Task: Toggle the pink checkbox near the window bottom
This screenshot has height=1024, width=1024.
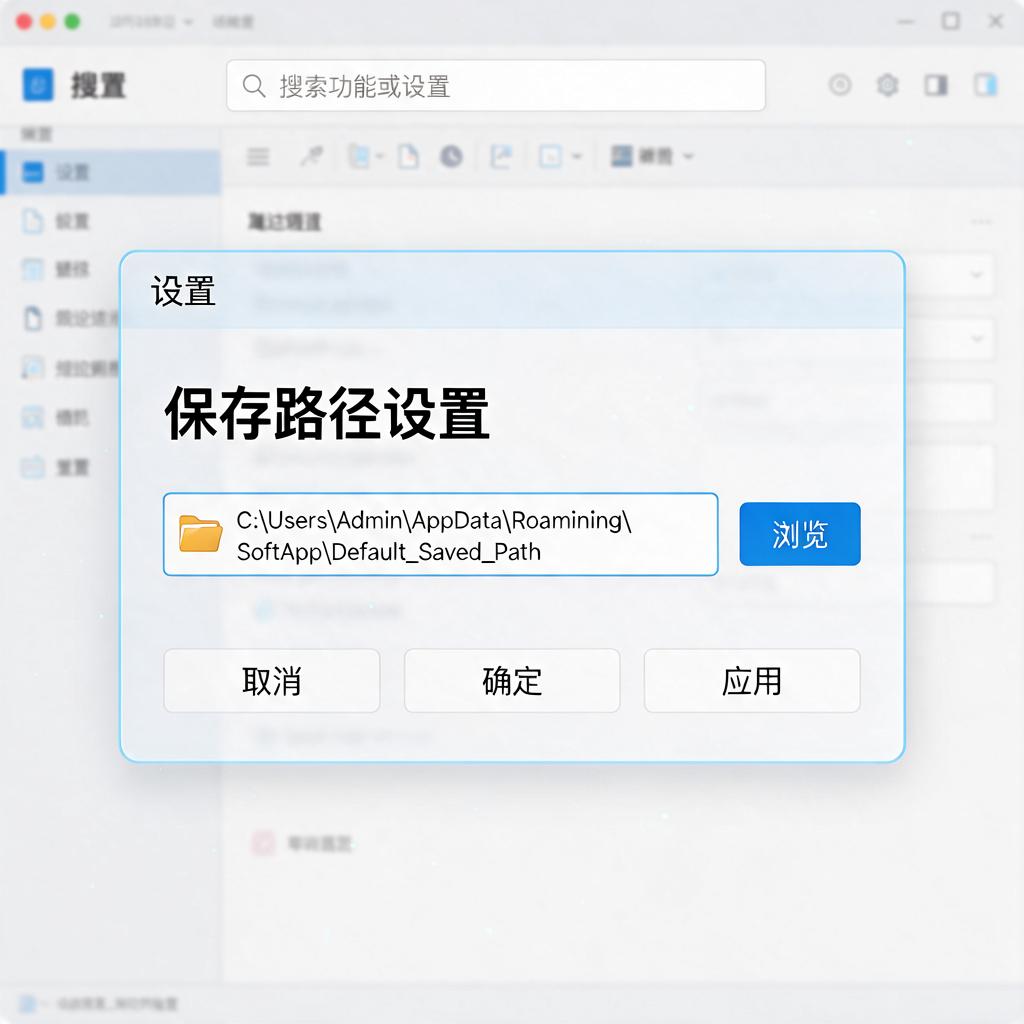Action: click(264, 843)
